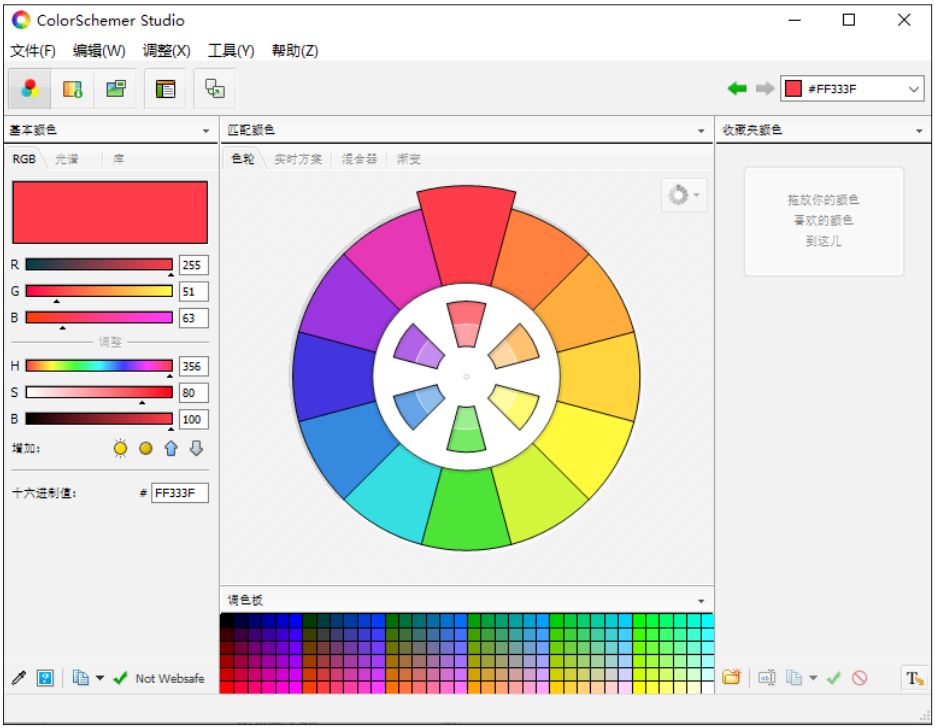Click the lighten color sun icon
935x728 pixels.
(121, 448)
